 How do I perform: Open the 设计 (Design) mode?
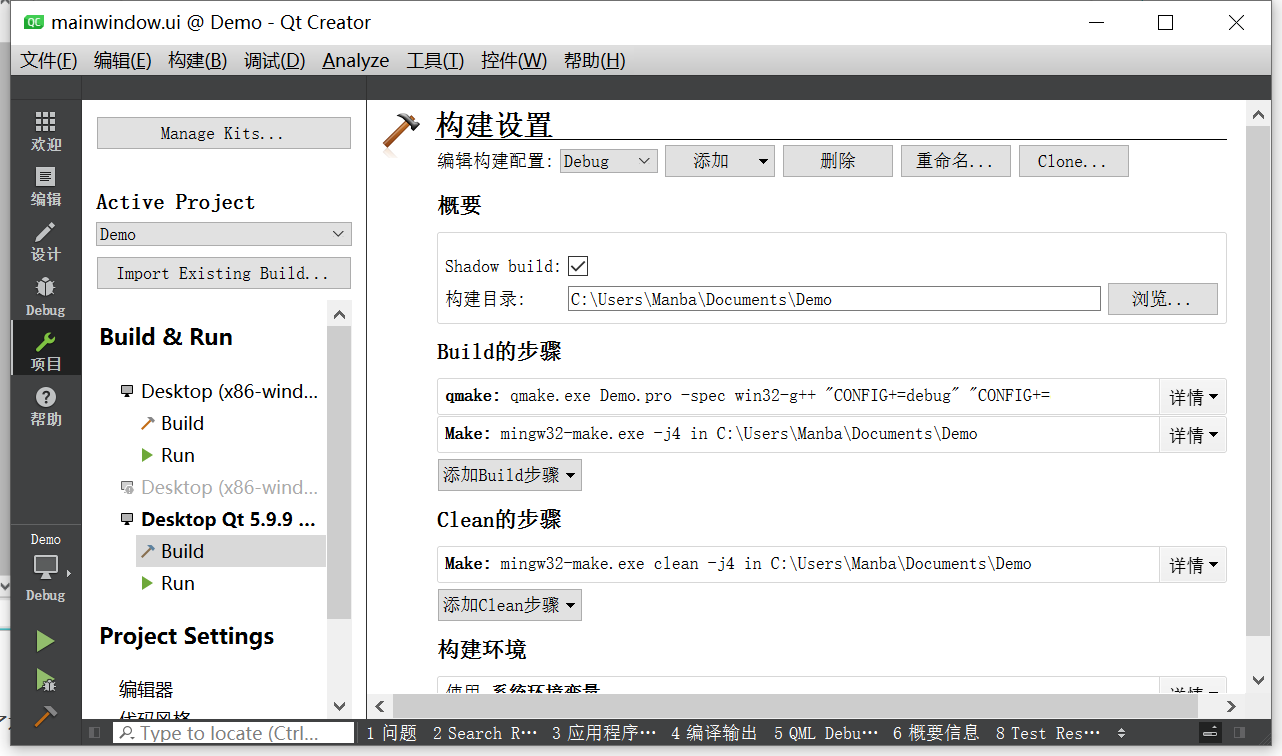pos(45,241)
